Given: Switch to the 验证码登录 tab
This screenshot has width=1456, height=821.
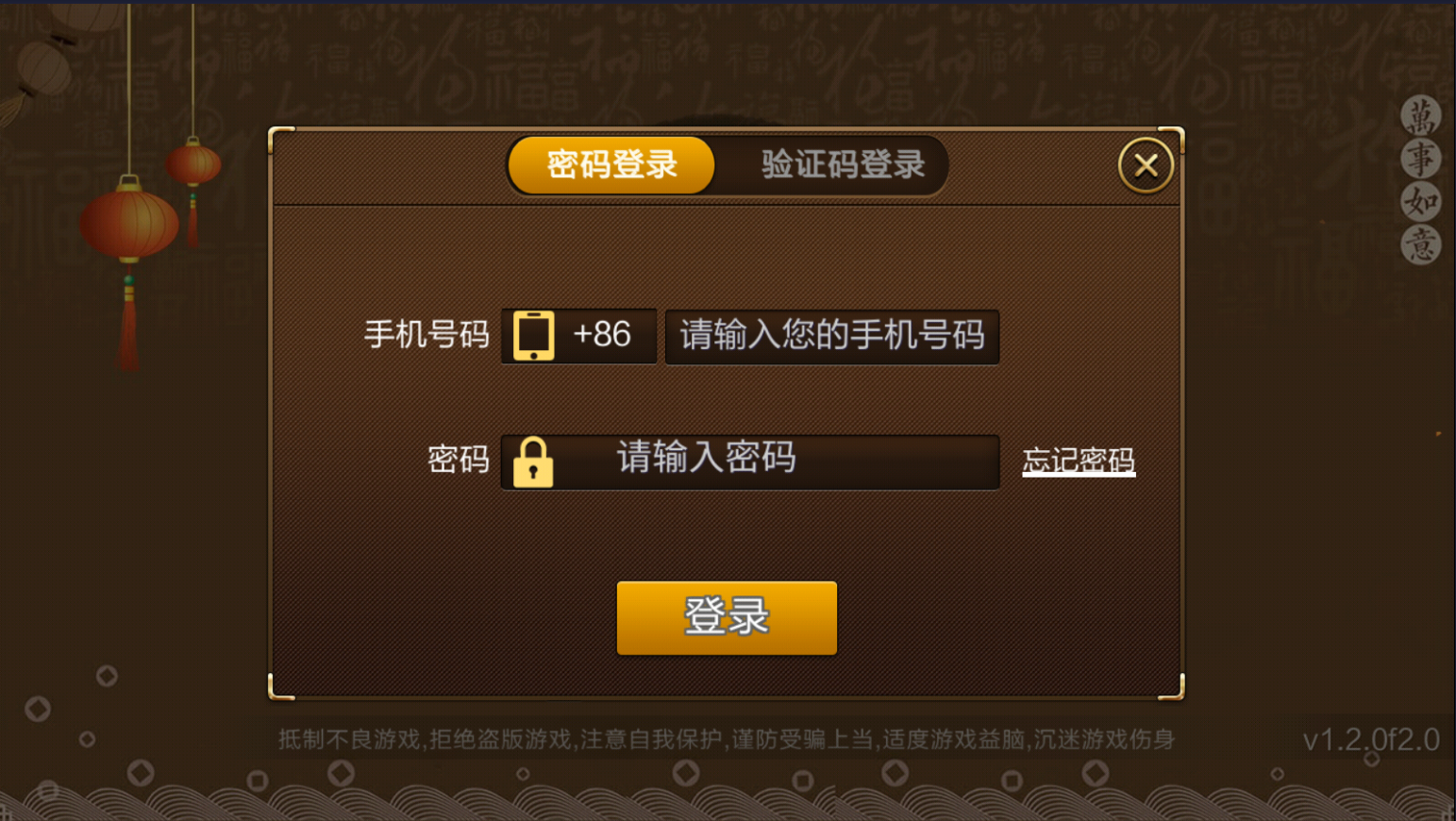Looking at the screenshot, I should point(842,165).
